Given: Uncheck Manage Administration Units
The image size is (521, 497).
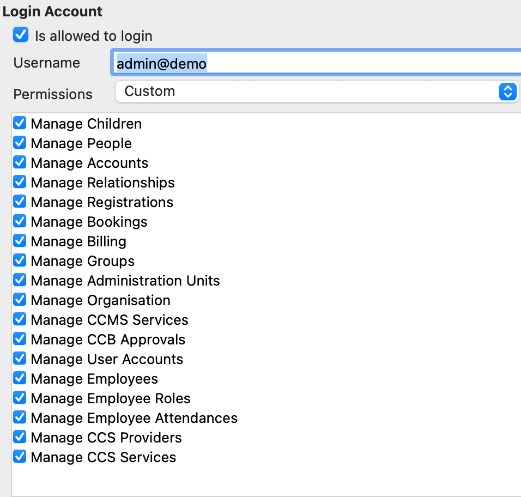Looking at the screenshot, I should 20,280.
